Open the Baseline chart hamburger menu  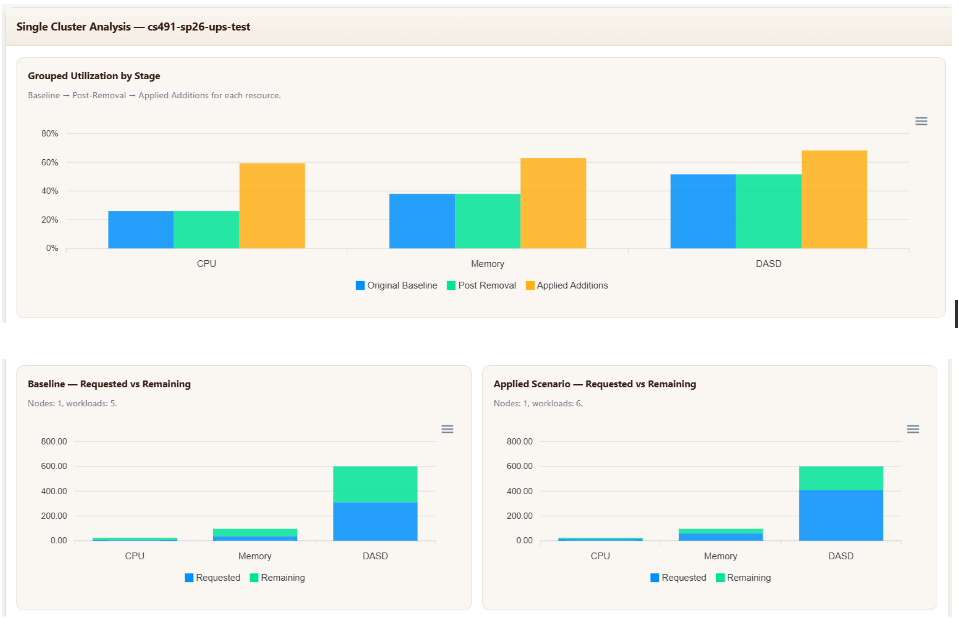(x=447, y=429)
